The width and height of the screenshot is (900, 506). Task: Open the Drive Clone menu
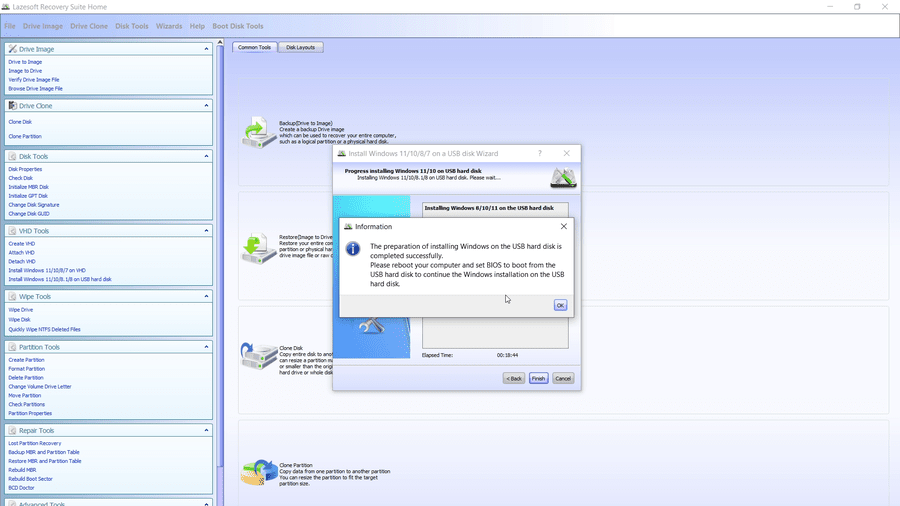[89, 26]
